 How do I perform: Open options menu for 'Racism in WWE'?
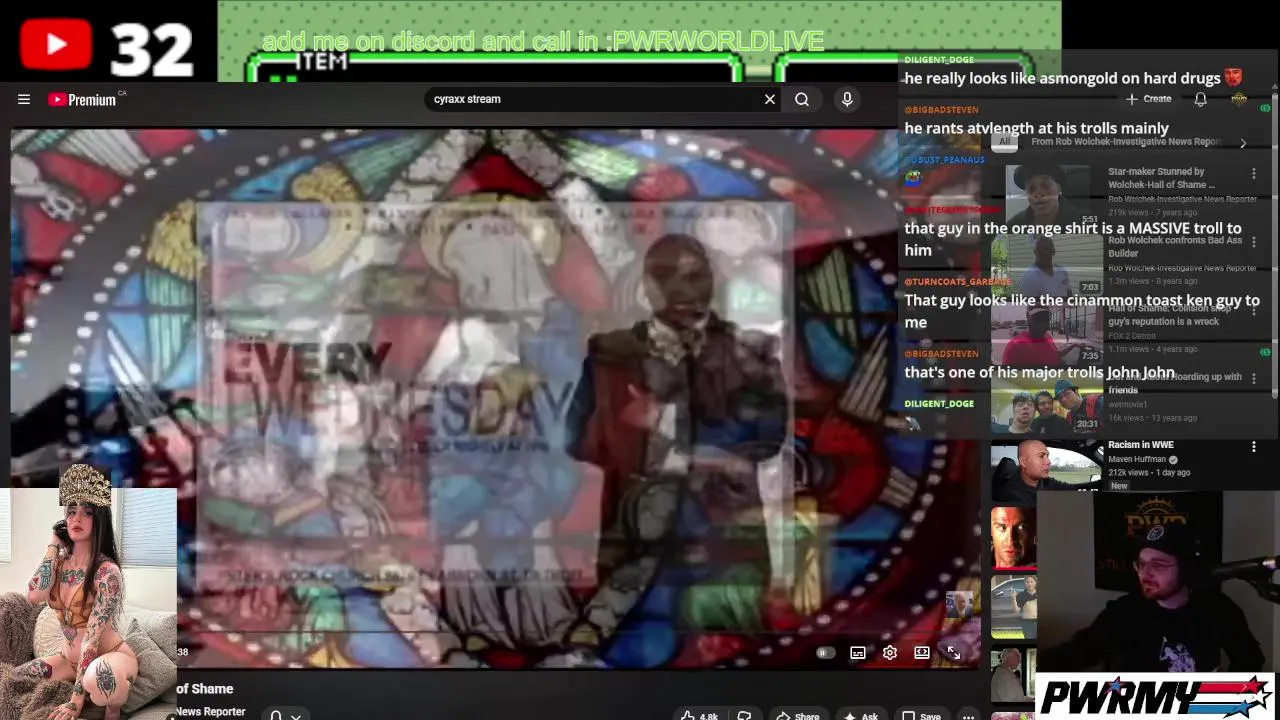coord(1254,447)
